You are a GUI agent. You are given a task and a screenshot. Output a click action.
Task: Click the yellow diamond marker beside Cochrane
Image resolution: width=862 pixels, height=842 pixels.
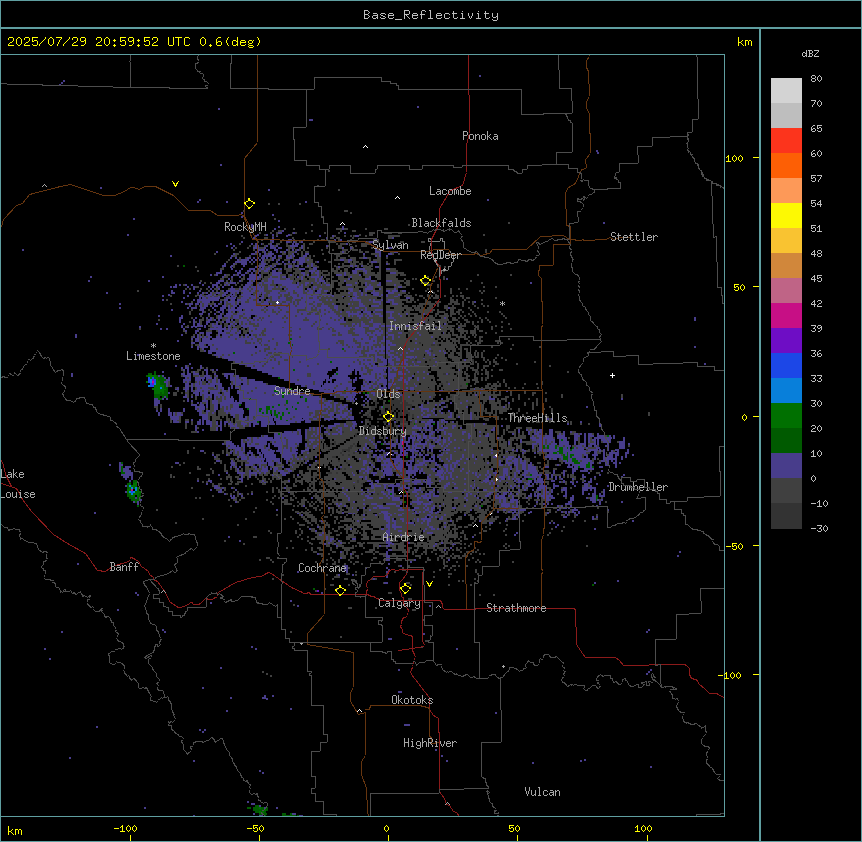point(340,590)
